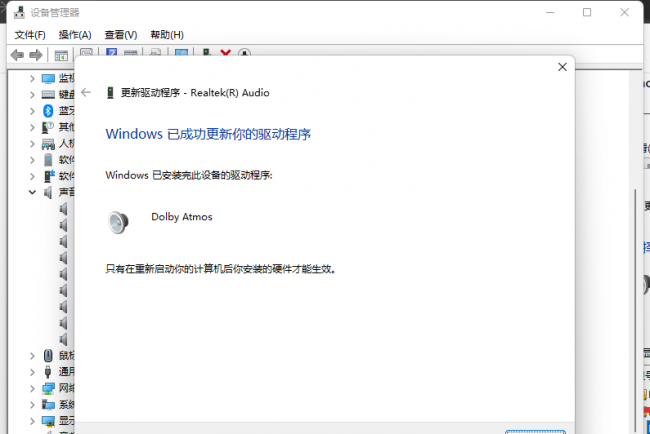Click the Device Manager title bar icon
Viewport: 650px width, 434px height.
coord(19,13)
